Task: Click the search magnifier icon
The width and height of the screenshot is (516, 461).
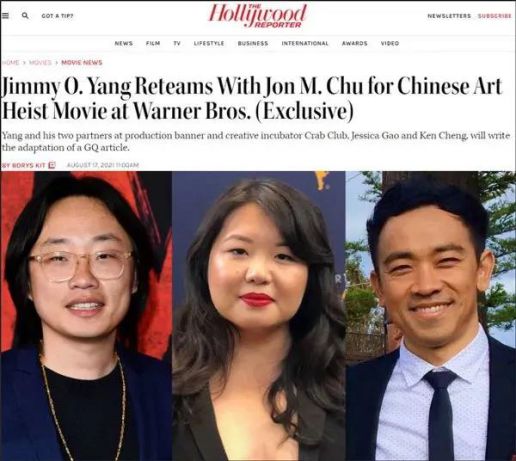Action: click(x=25, y=16)
